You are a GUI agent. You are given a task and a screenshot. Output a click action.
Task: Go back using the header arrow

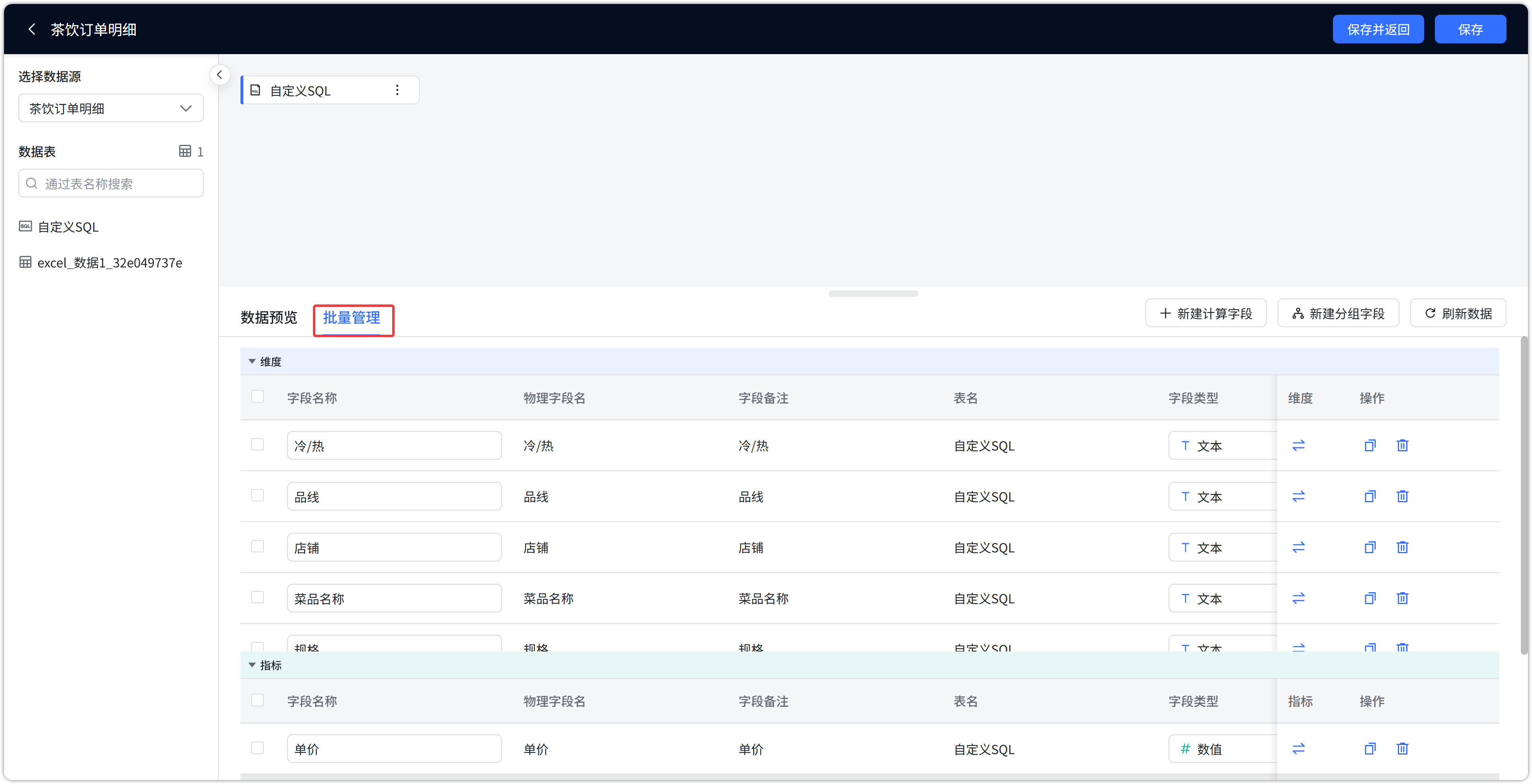pos(32,29)
